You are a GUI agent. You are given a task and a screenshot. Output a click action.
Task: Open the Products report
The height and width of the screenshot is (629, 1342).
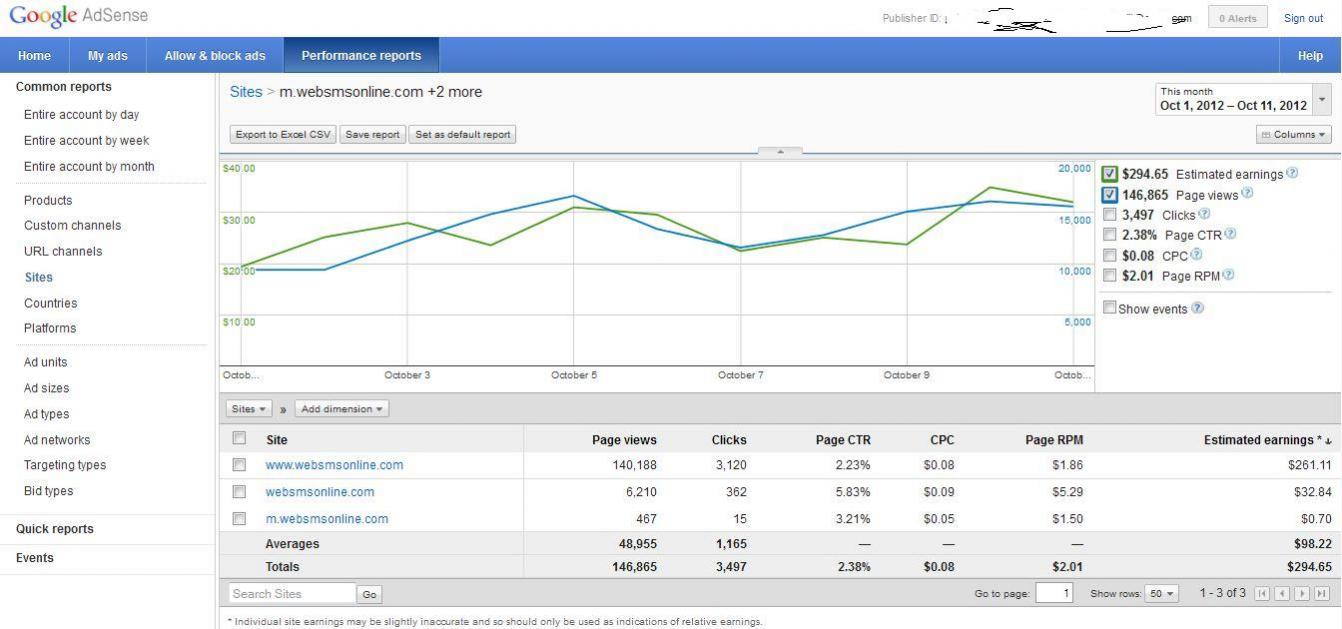coord(48,201)
